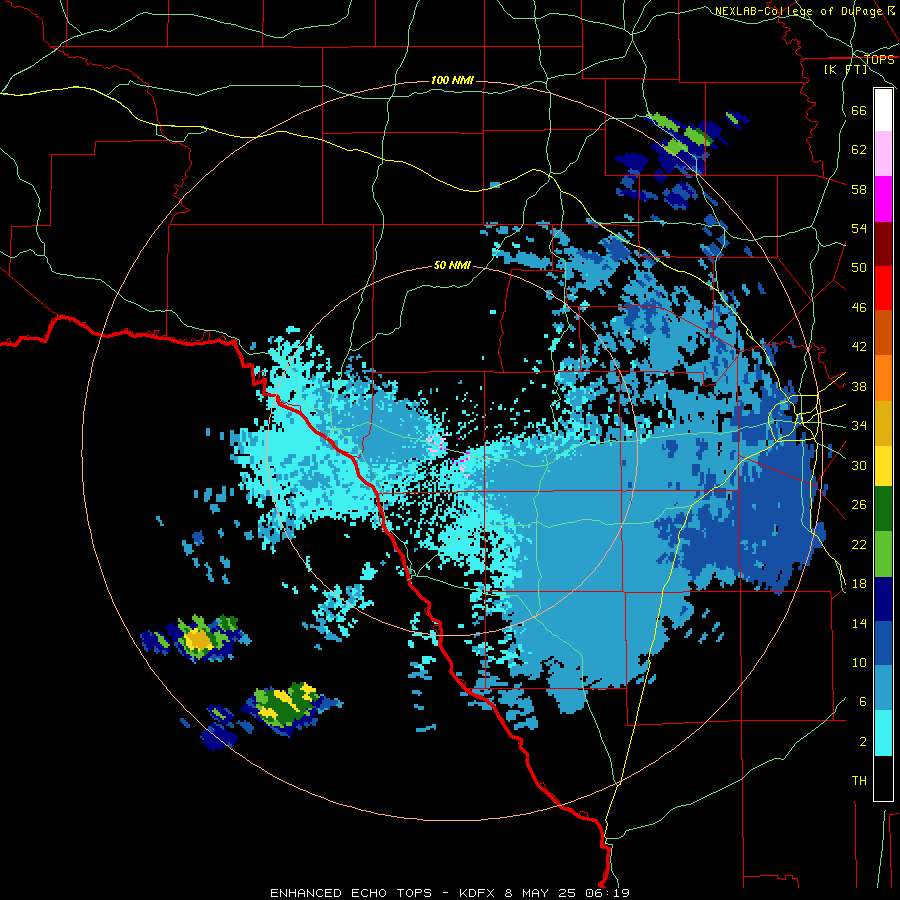Click the 6 legend value
Image resolution: width=900 pixels, height=900 pixels.
862,702
